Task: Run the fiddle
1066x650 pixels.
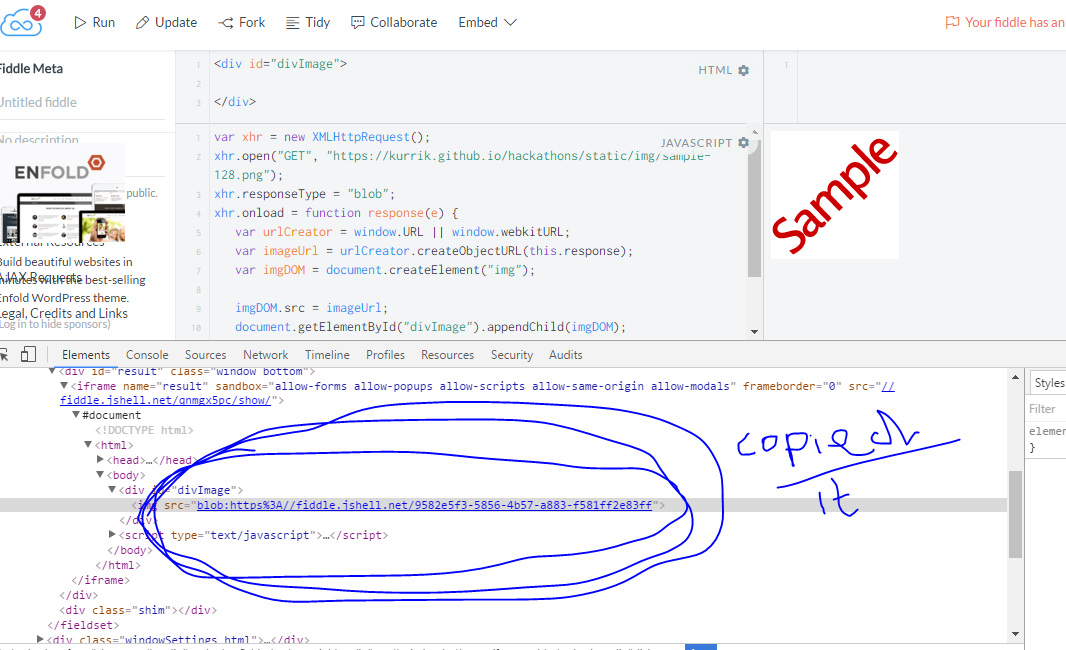Action: click(x=94, y=22)
